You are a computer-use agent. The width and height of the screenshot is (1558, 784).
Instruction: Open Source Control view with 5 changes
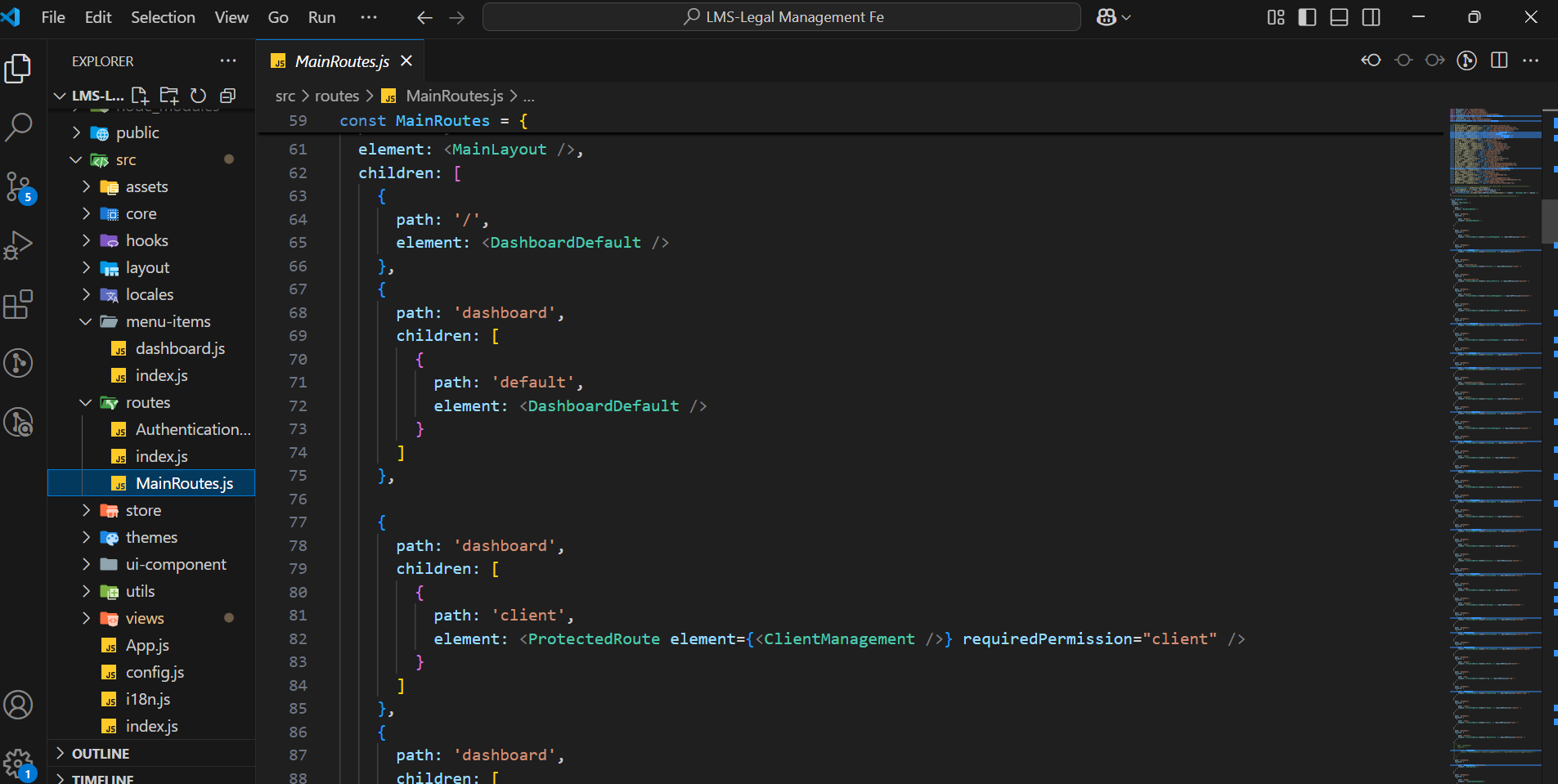(19, 186)
